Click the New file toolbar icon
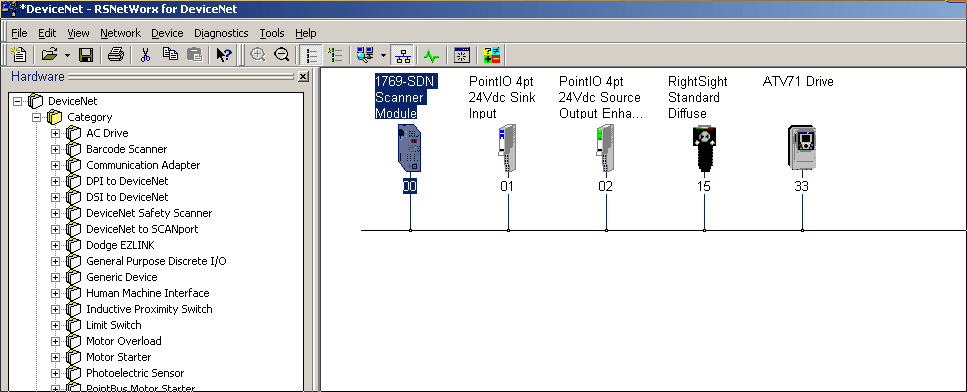The image size is (967, 392). click(x=19, y=55)
